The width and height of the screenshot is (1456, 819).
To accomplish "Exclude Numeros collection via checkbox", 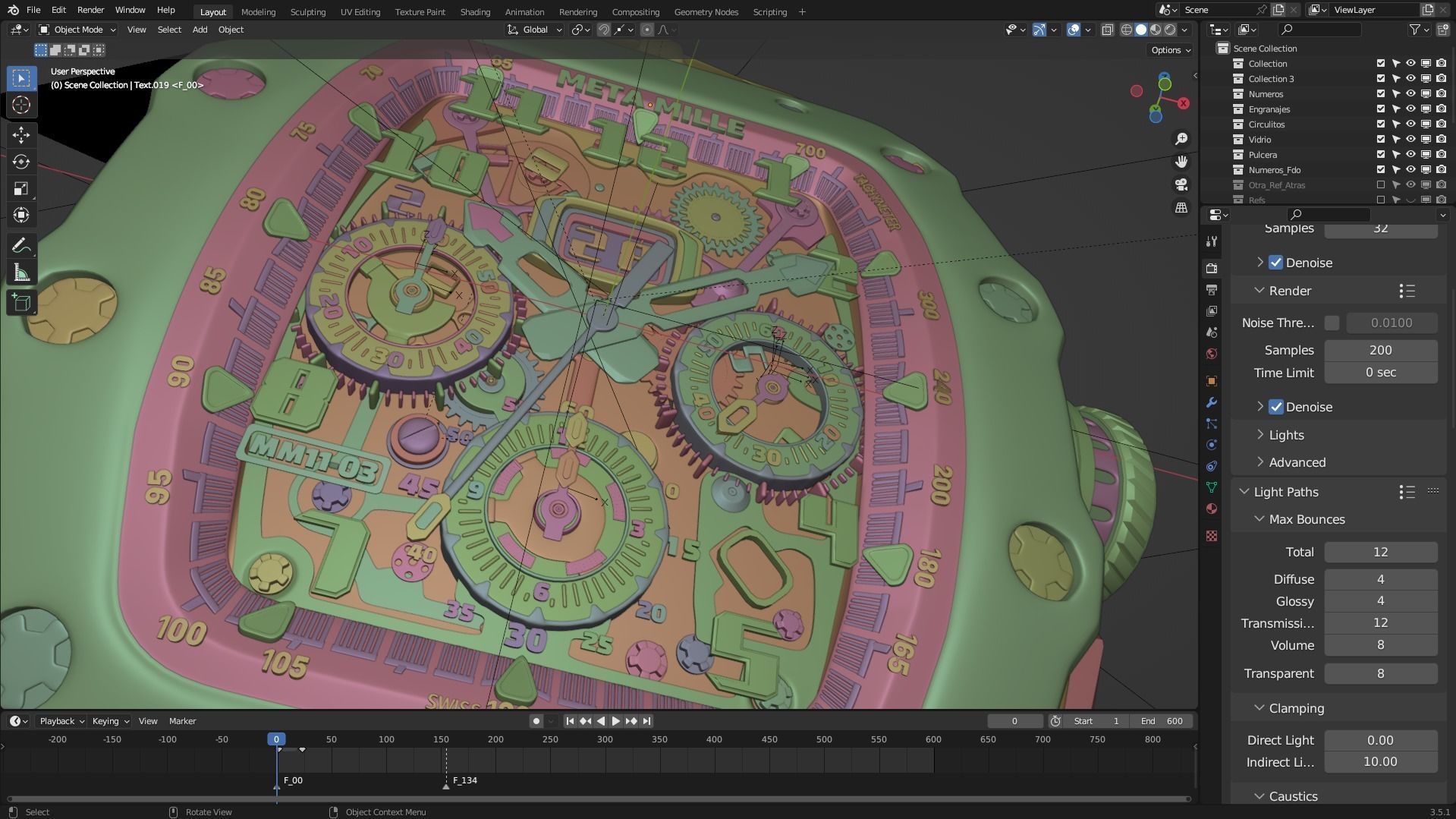I will click(1381, 94).
